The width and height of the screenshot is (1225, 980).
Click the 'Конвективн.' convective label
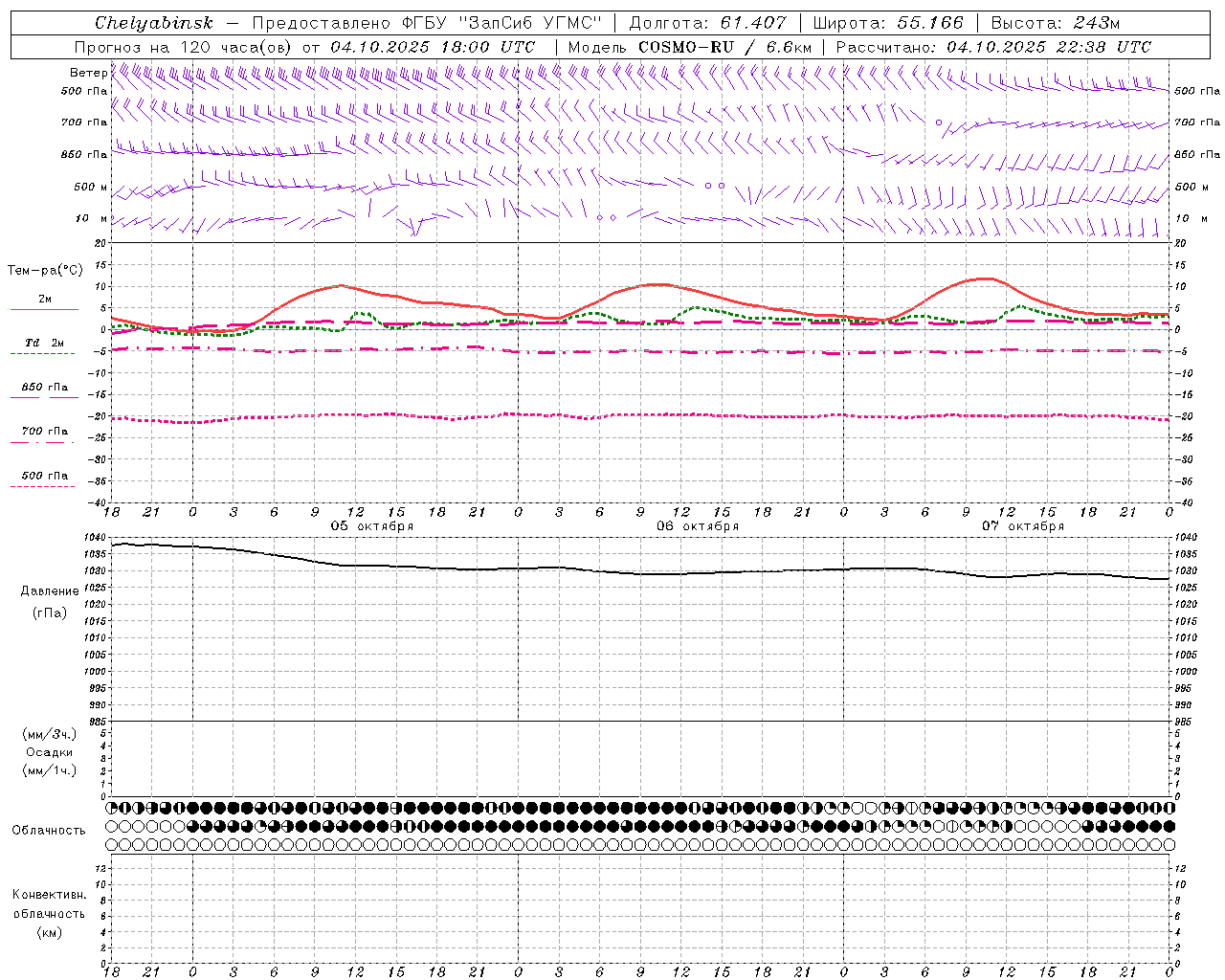tap(49, 895)
